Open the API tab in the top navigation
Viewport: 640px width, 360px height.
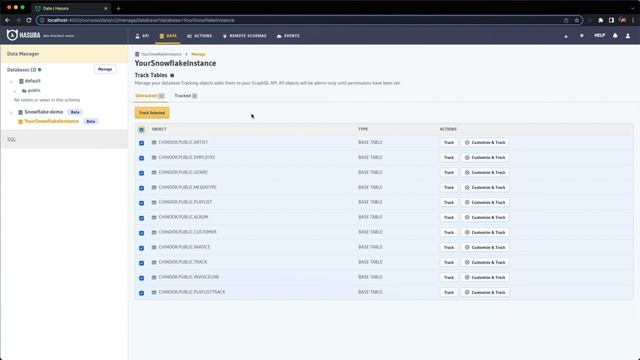(x=142, y=36)
